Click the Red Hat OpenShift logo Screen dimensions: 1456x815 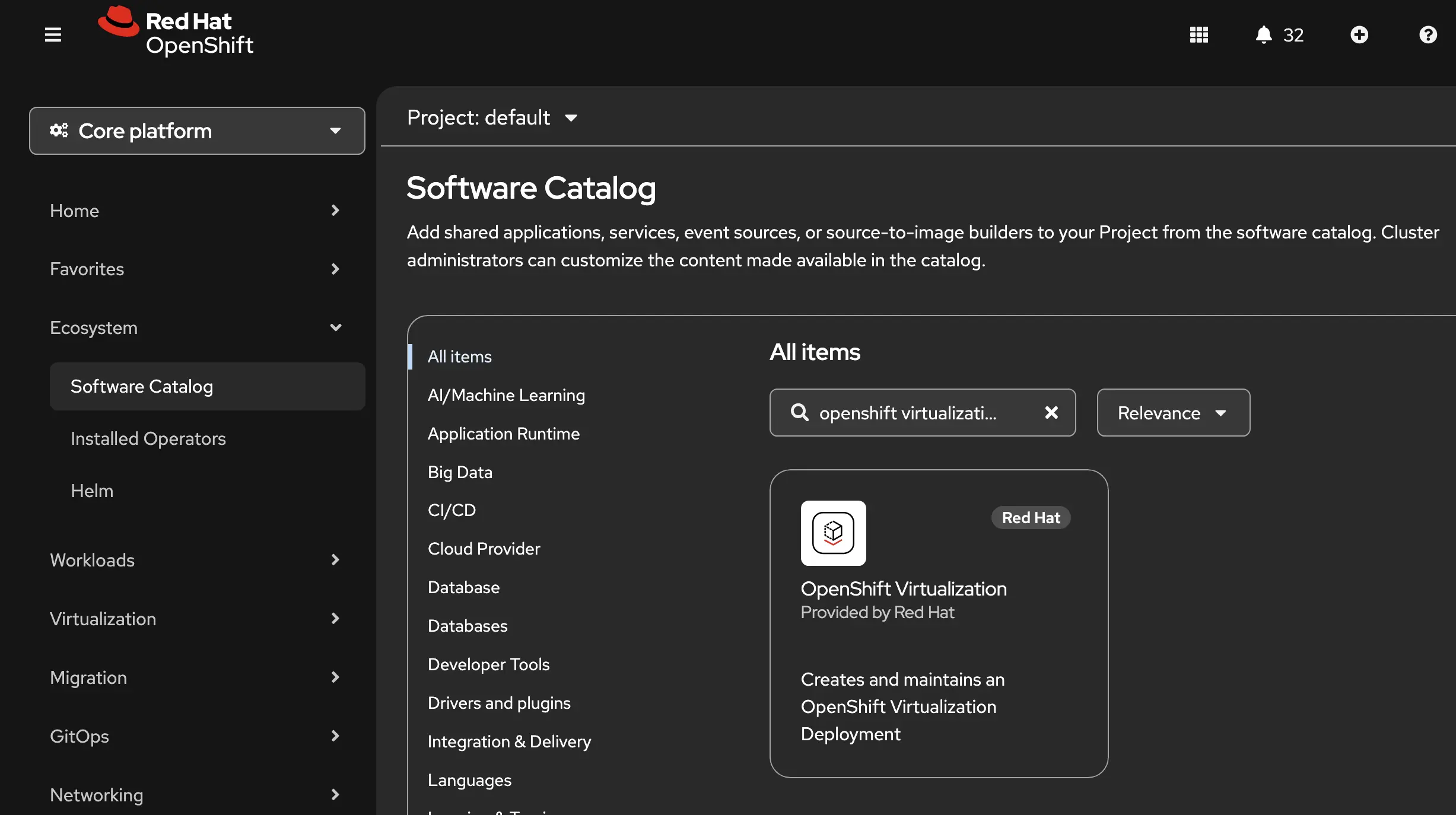click(x=176, y=31)
